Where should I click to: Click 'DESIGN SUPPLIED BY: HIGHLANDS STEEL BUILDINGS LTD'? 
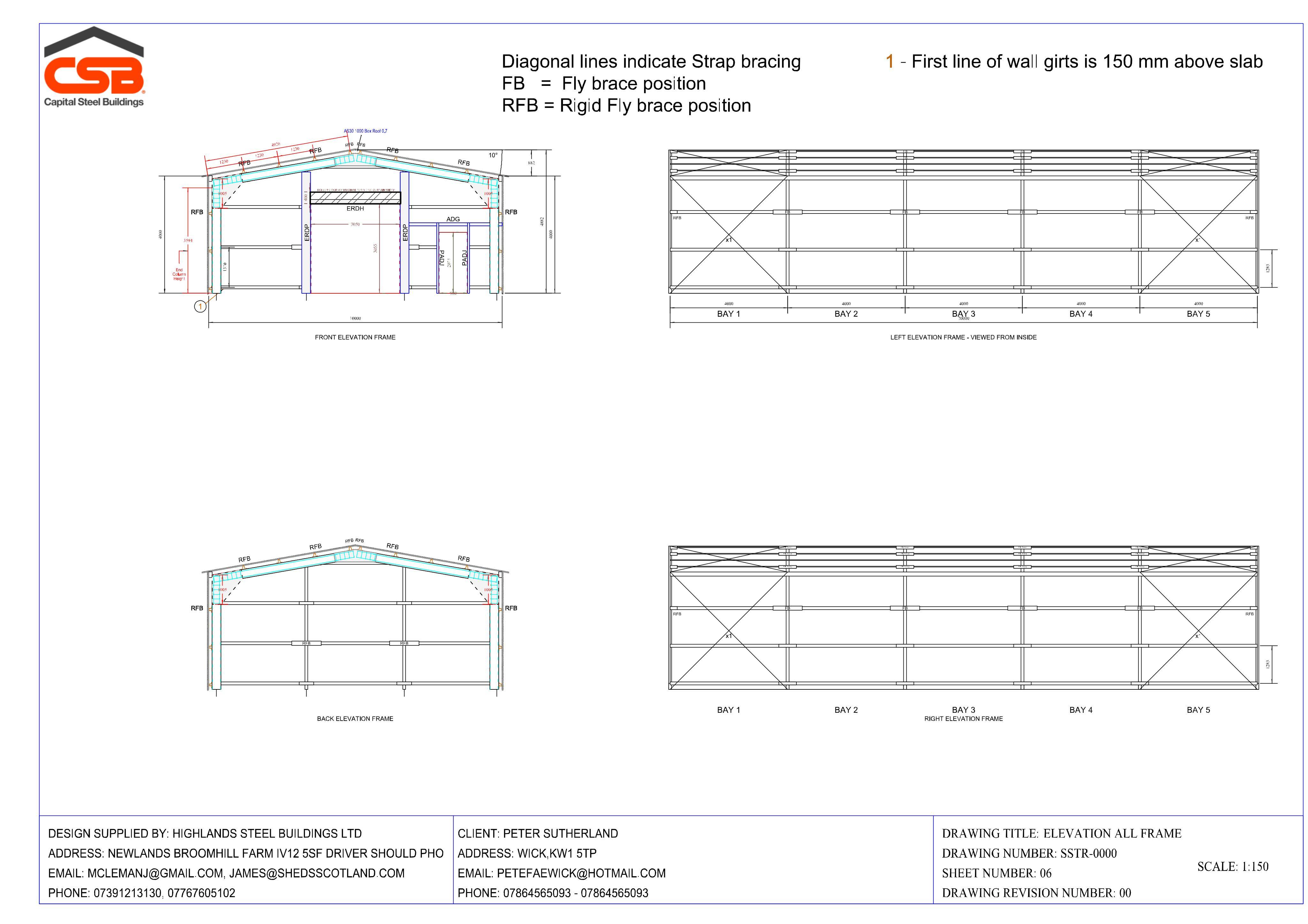click(x=204, y=834)
